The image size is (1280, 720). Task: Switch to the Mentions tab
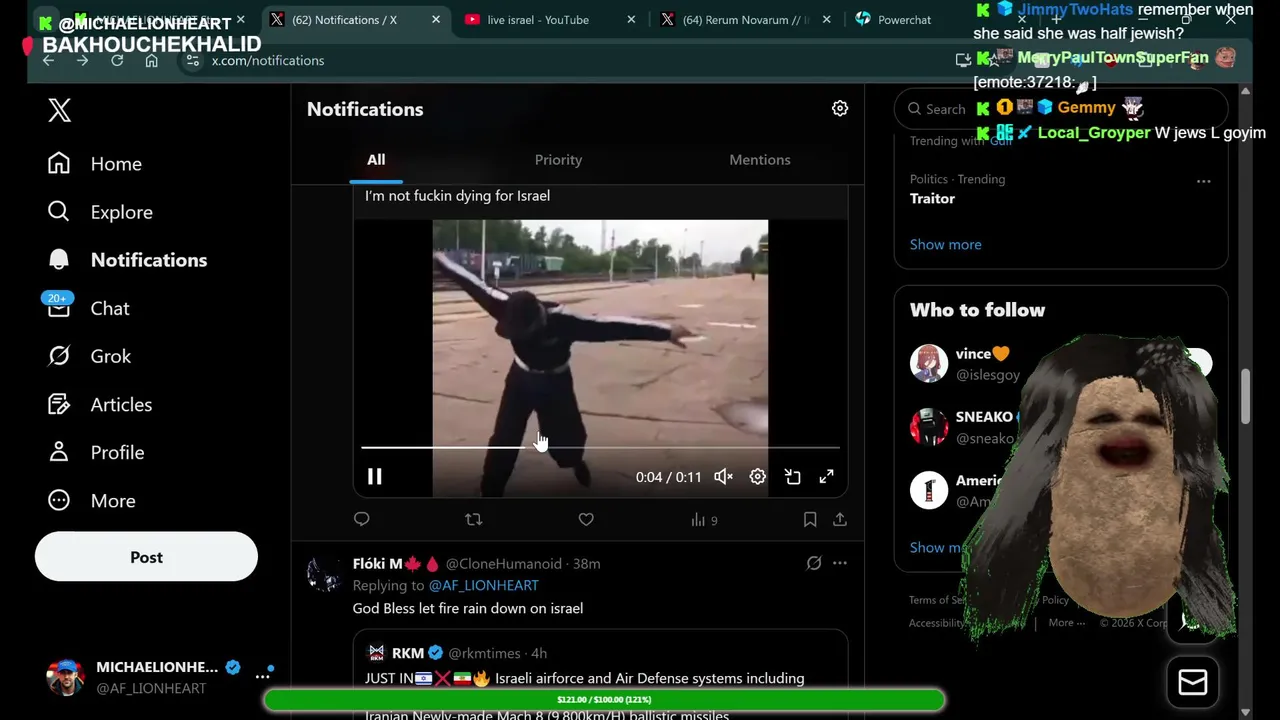pyautogui.click(x=760, y=160)
